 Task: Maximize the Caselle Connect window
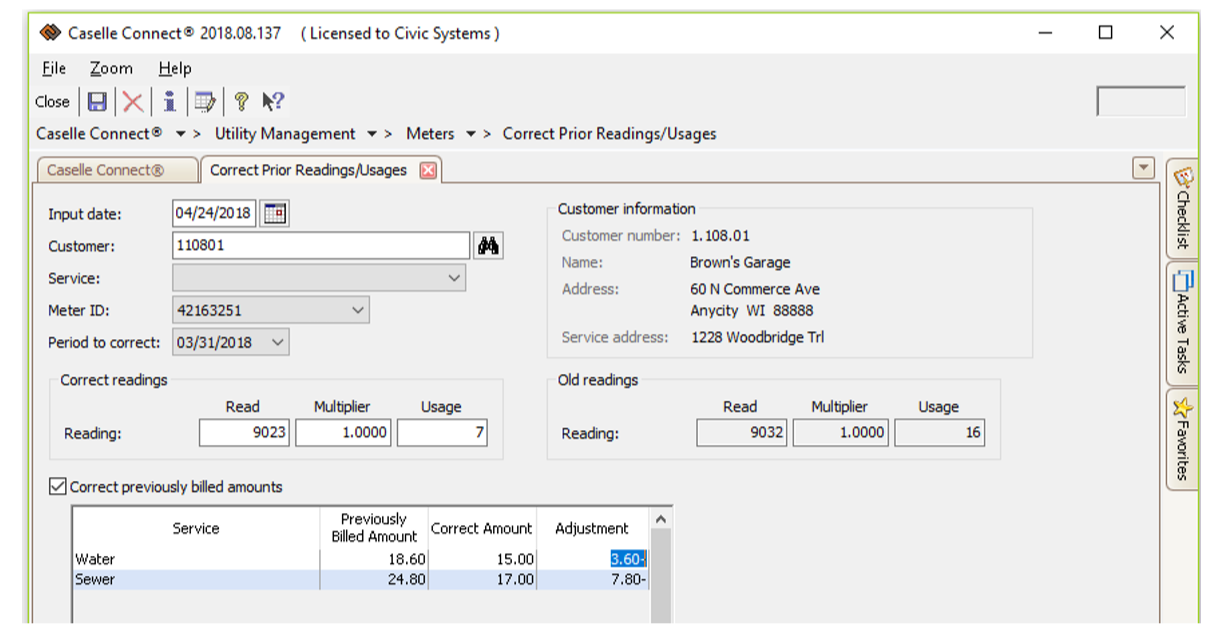[x=1105, y=33]
